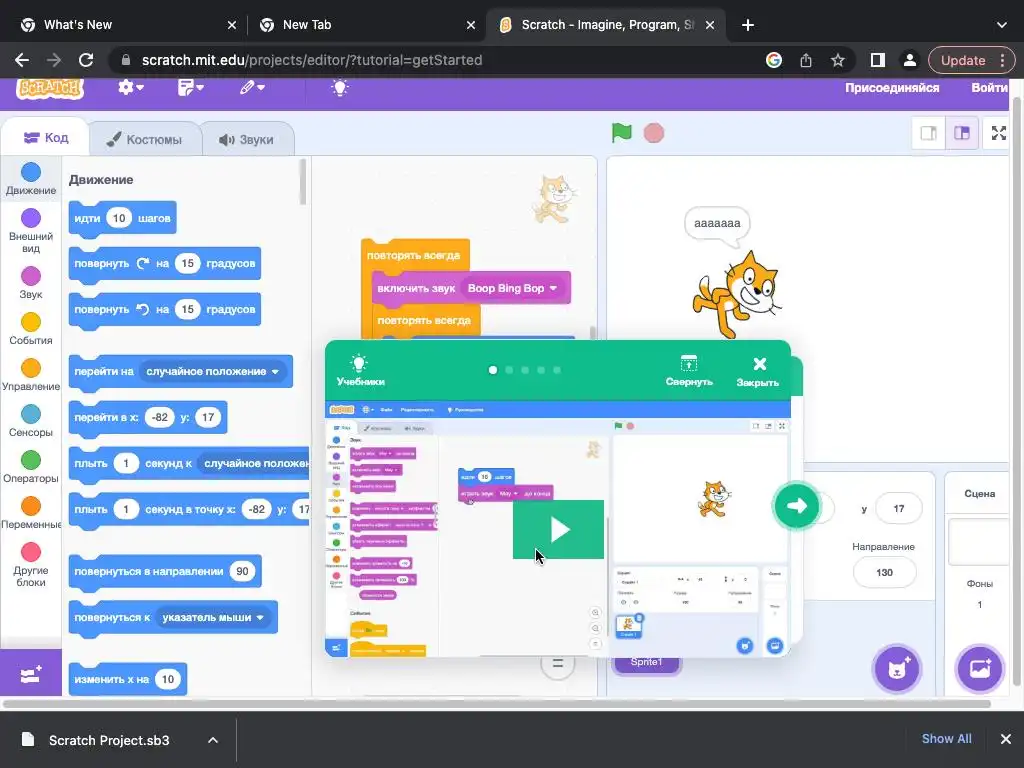Open the Edit pencil menu dropdown
This screenshot has height=768, width=1024.
tap(251, 88)
